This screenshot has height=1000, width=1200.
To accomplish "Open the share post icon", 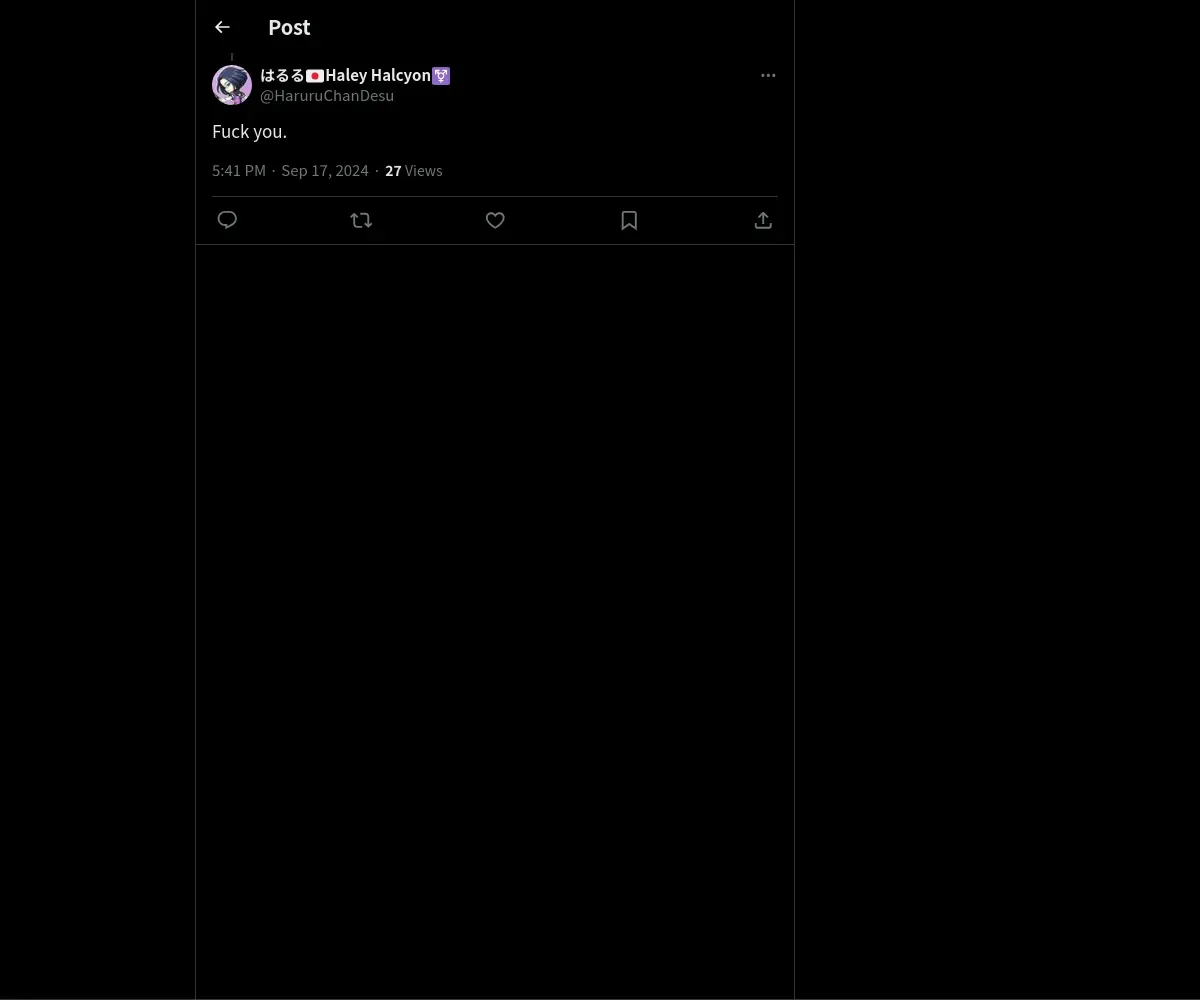I will [763, 220].
